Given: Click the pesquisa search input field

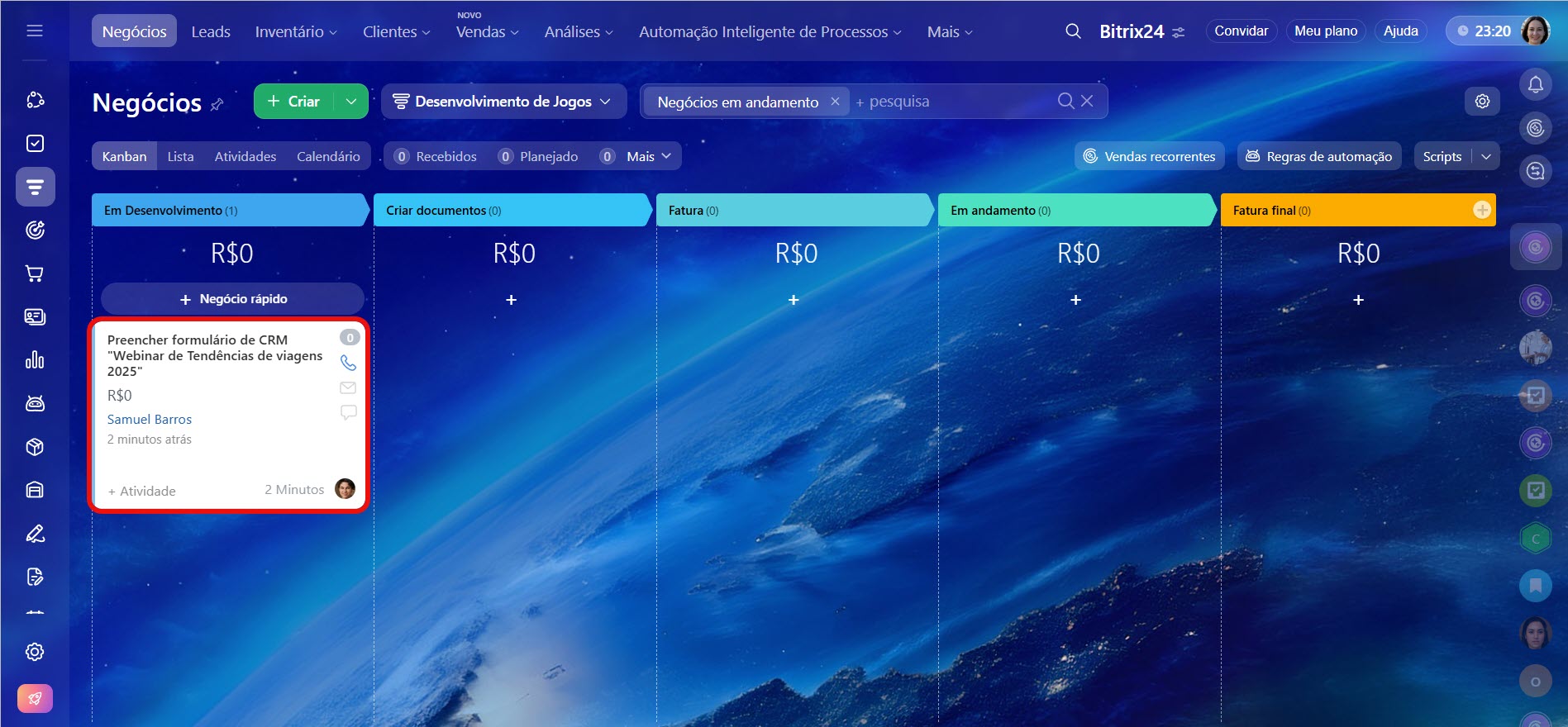Looking at the screenshot, I should pos(951,102).
